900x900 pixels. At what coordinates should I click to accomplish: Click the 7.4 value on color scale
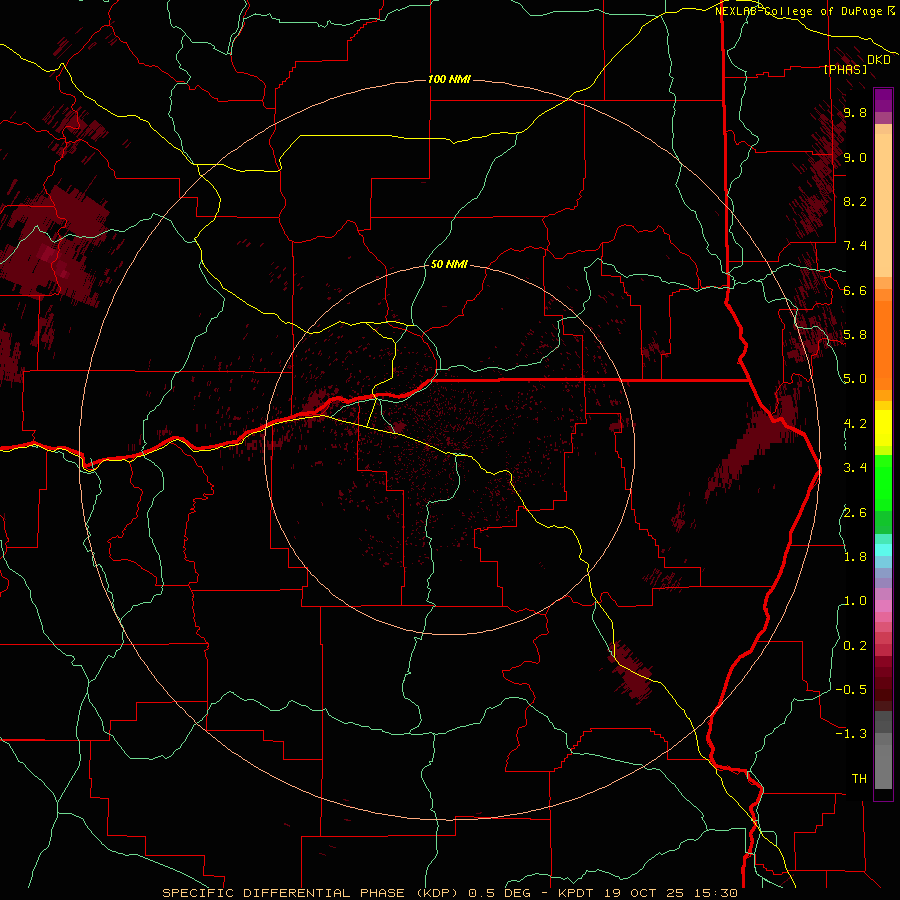855,246
